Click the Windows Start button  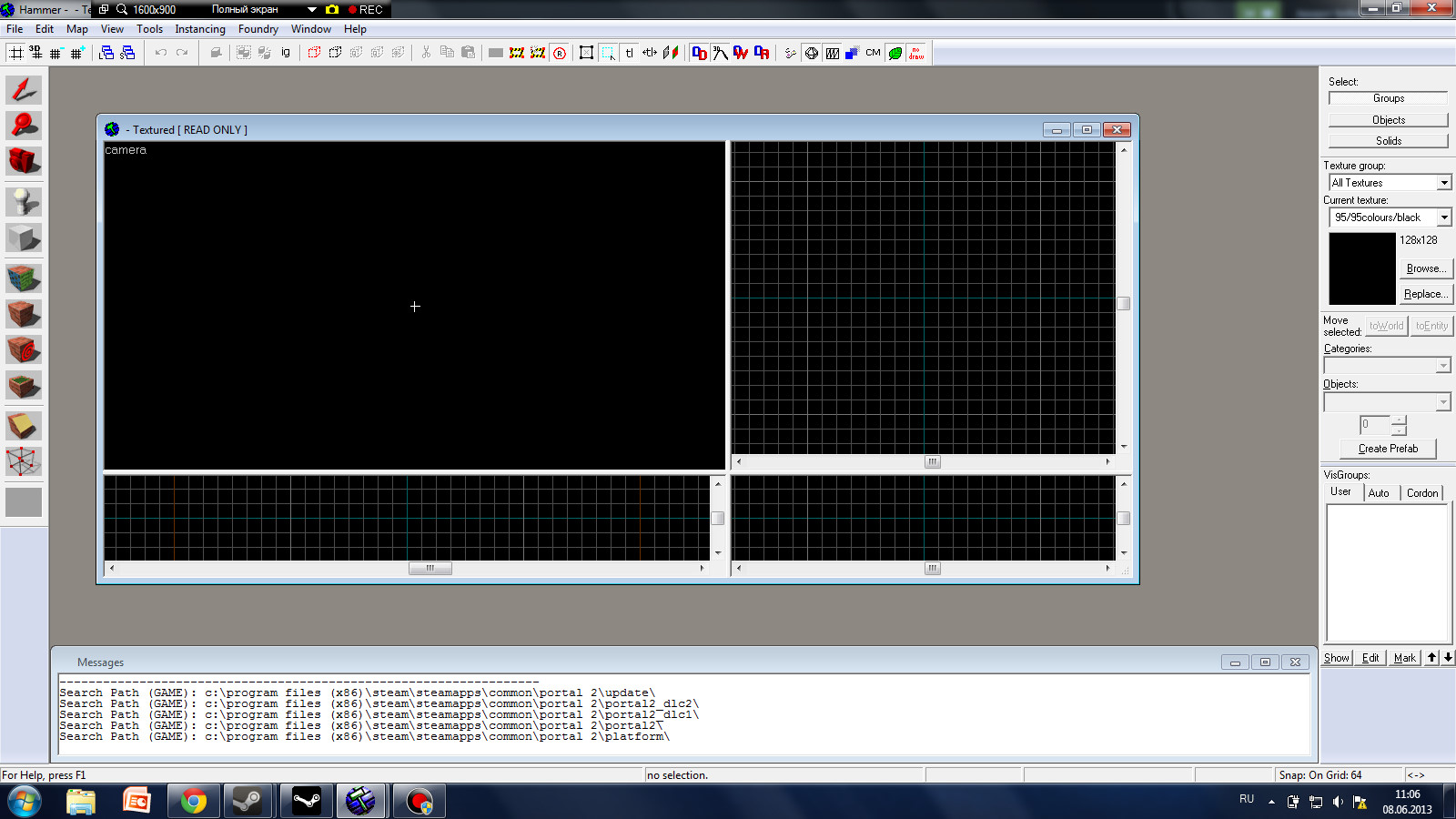(25, 802)
